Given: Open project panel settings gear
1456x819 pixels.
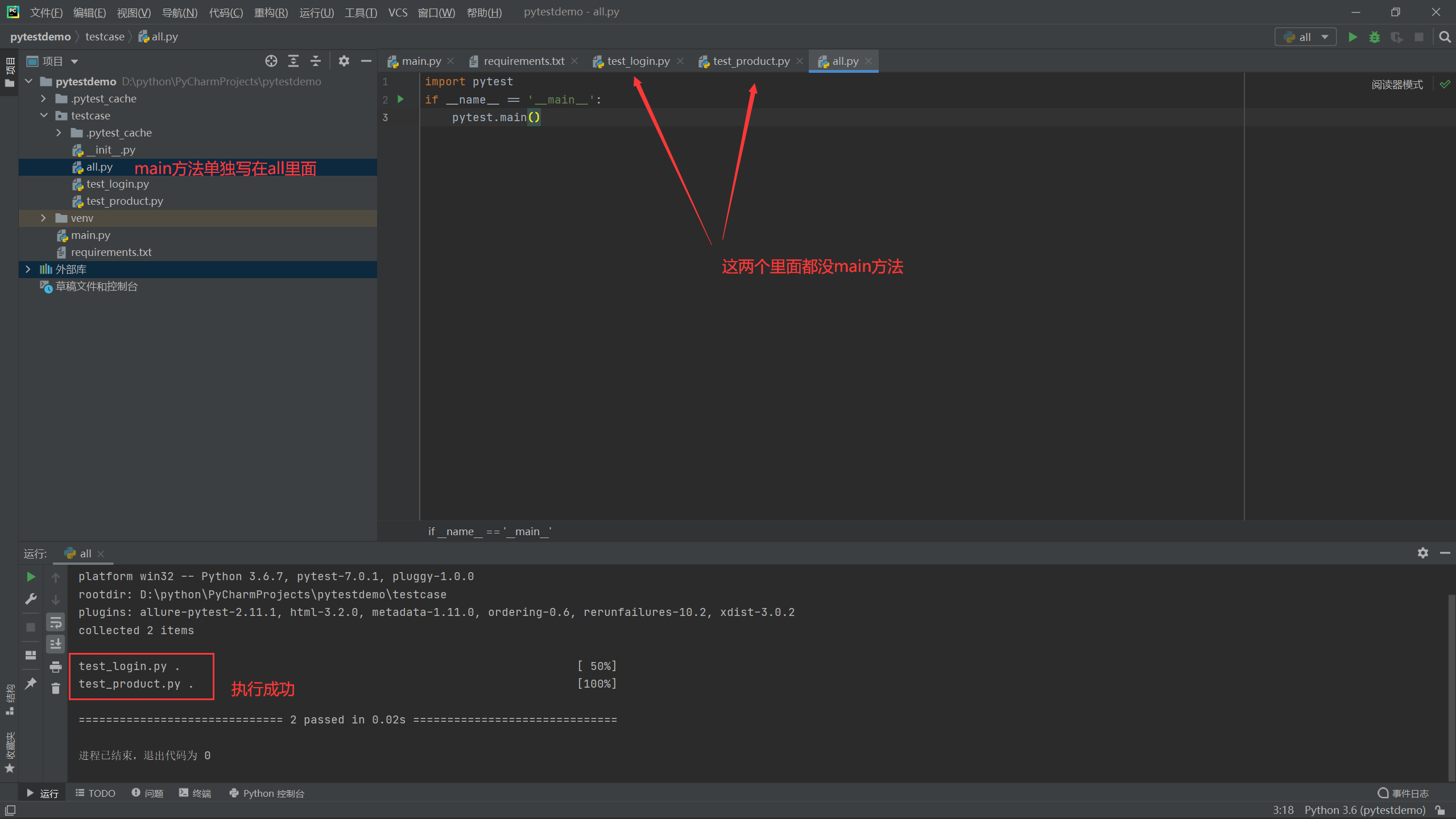Looking at the screenshot, I should [x=344, y=61].
